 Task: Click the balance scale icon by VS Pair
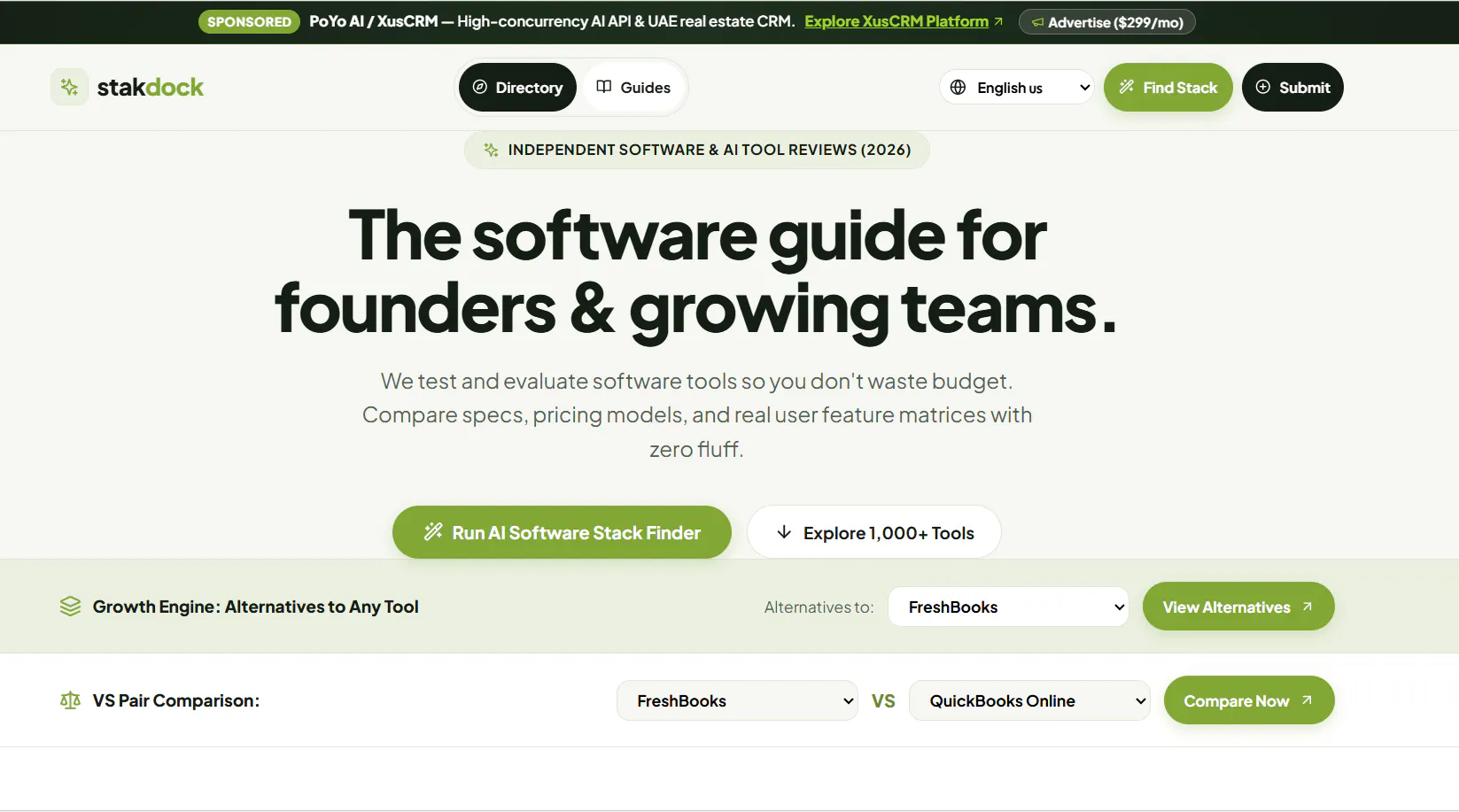tap(70, 700)
